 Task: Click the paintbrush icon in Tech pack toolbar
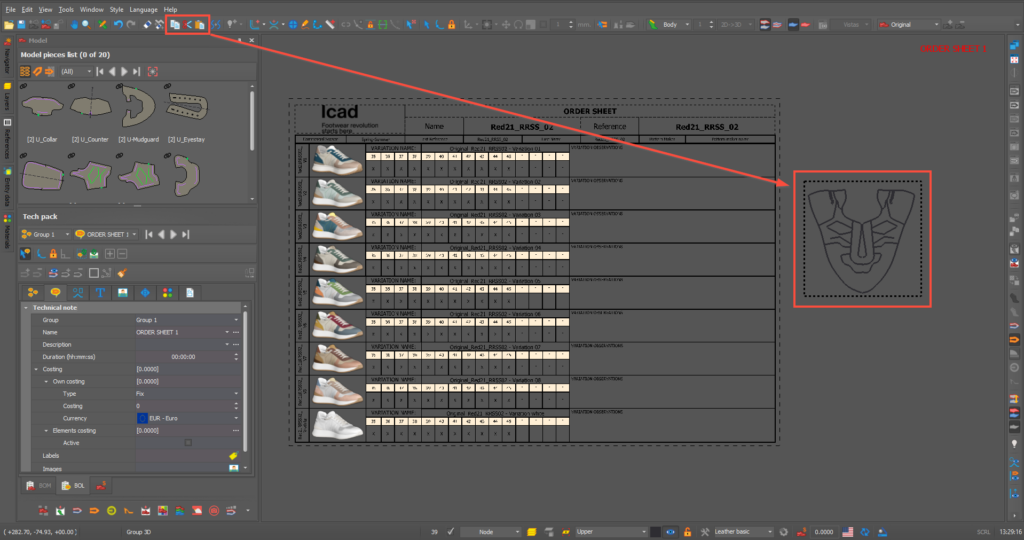point(122,271)
